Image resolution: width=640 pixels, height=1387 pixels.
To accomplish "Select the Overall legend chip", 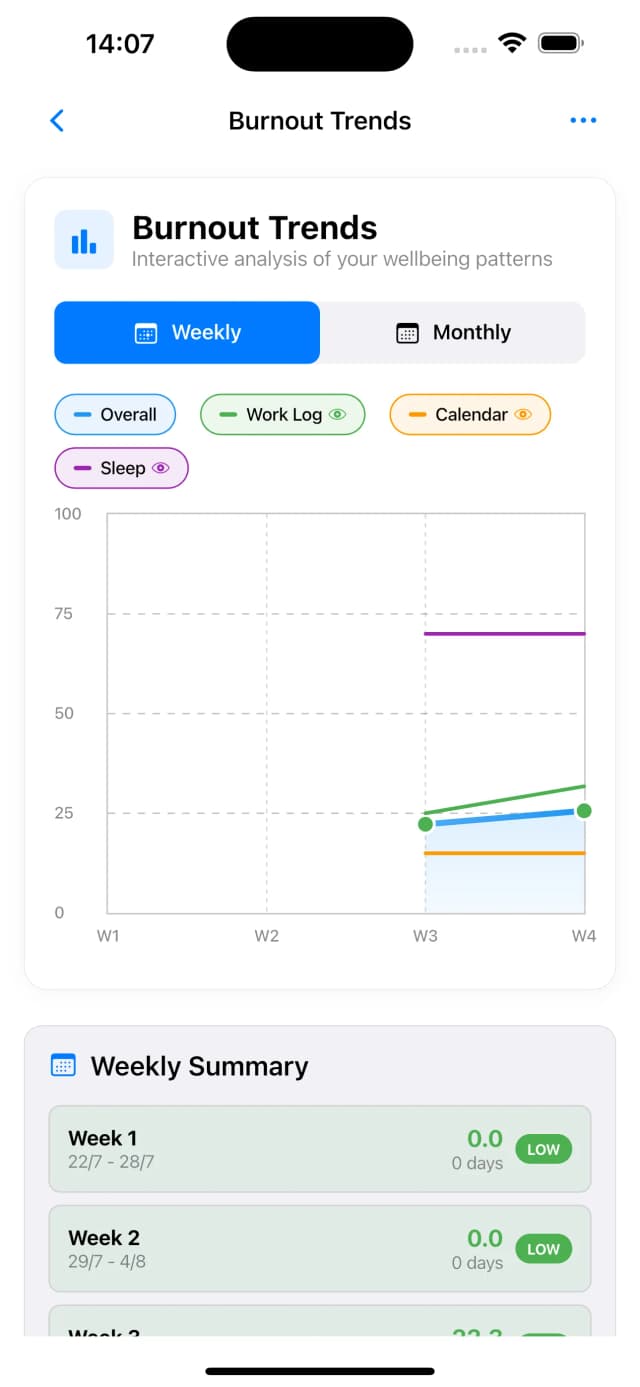I will coord(115,415).
